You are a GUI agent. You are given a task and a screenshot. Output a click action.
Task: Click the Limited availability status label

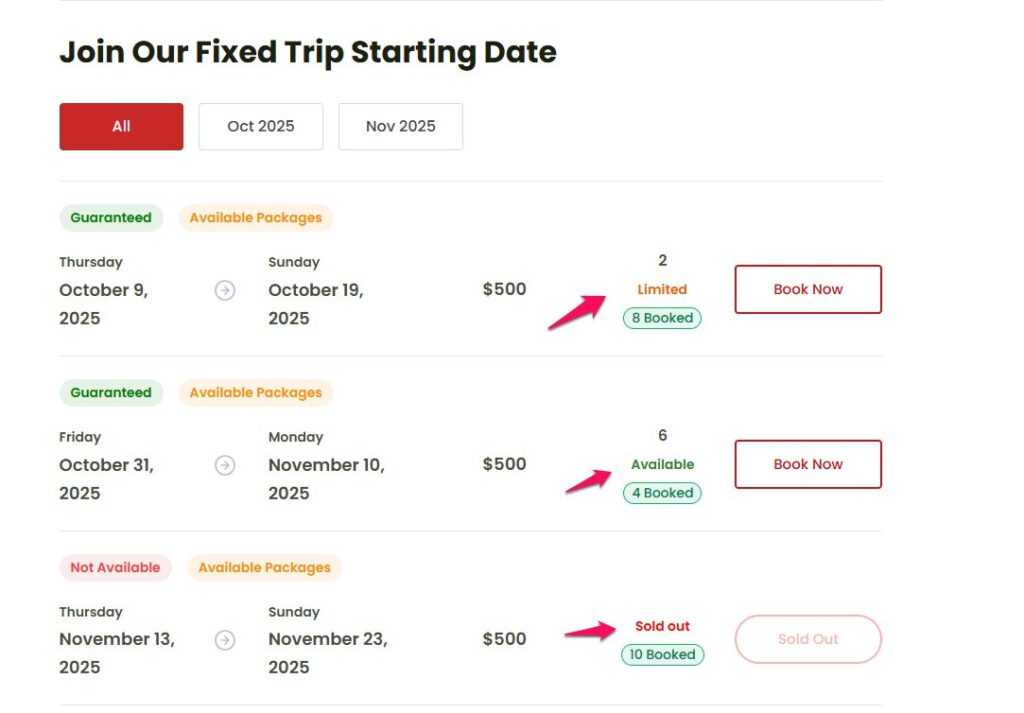[x=662, y=289]
